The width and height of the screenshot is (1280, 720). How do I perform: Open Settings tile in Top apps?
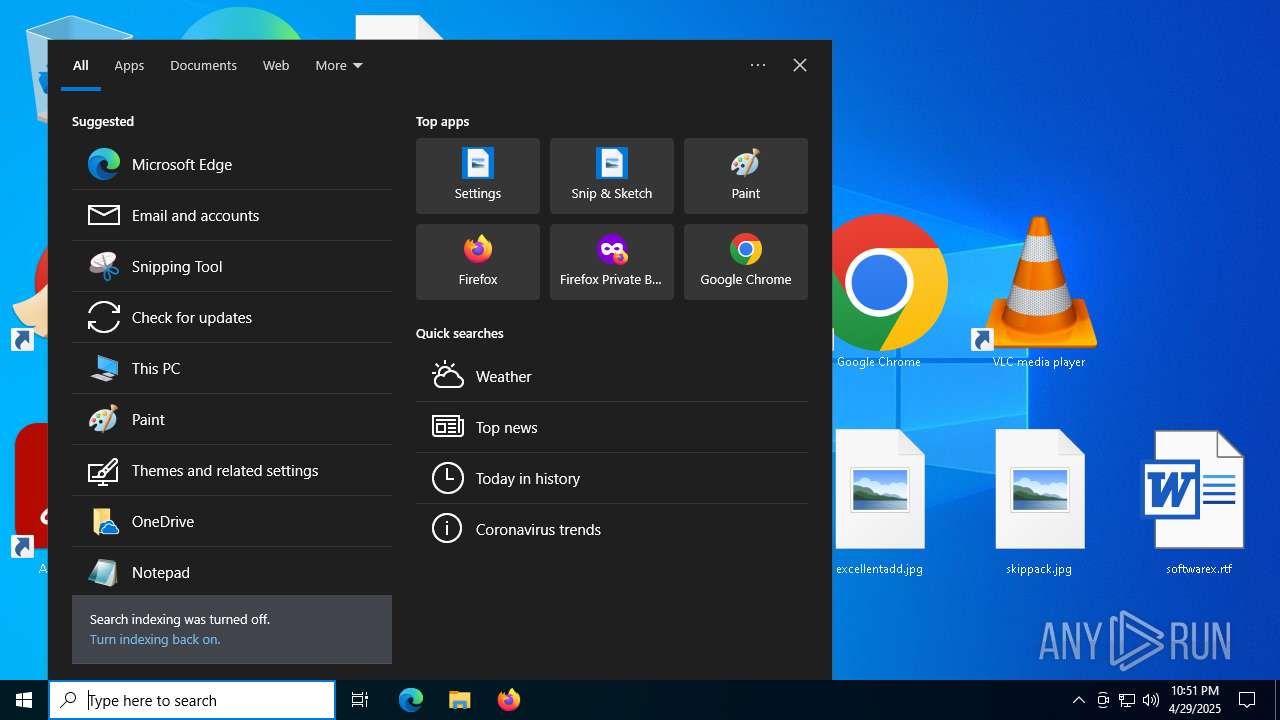[478, 176]
